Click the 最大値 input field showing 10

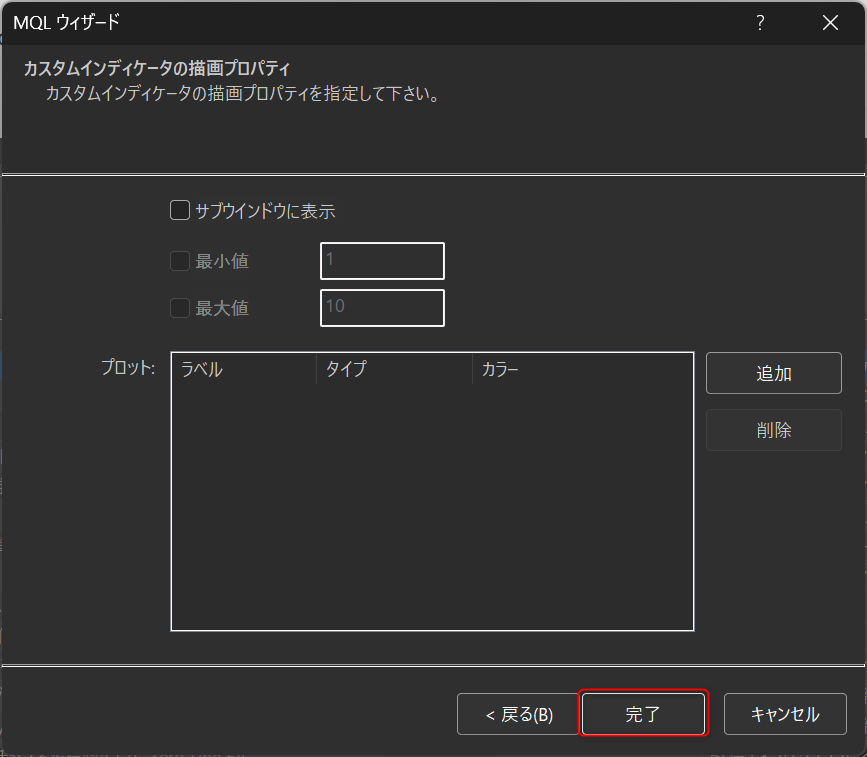tap(382, 308)
